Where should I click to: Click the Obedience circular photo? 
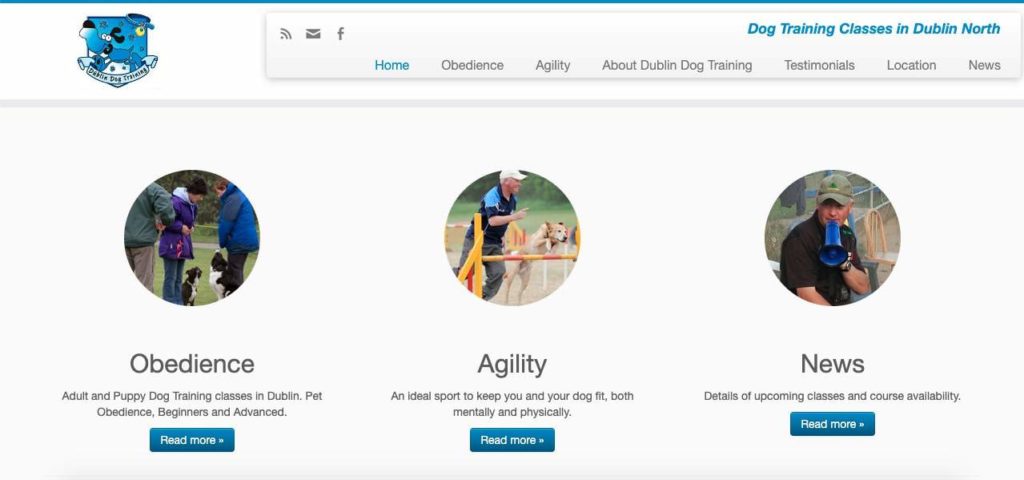192,238
